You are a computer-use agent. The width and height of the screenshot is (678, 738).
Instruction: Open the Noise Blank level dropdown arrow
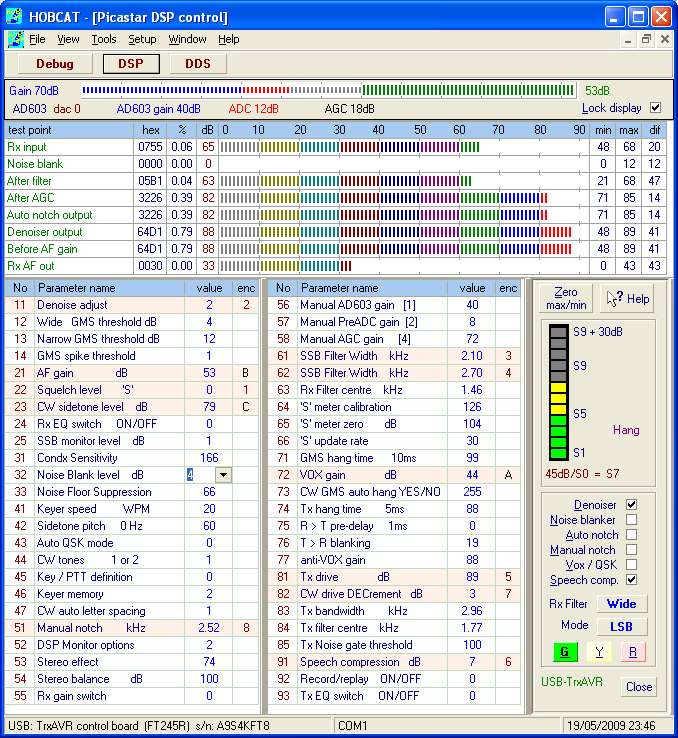(223, 476)
